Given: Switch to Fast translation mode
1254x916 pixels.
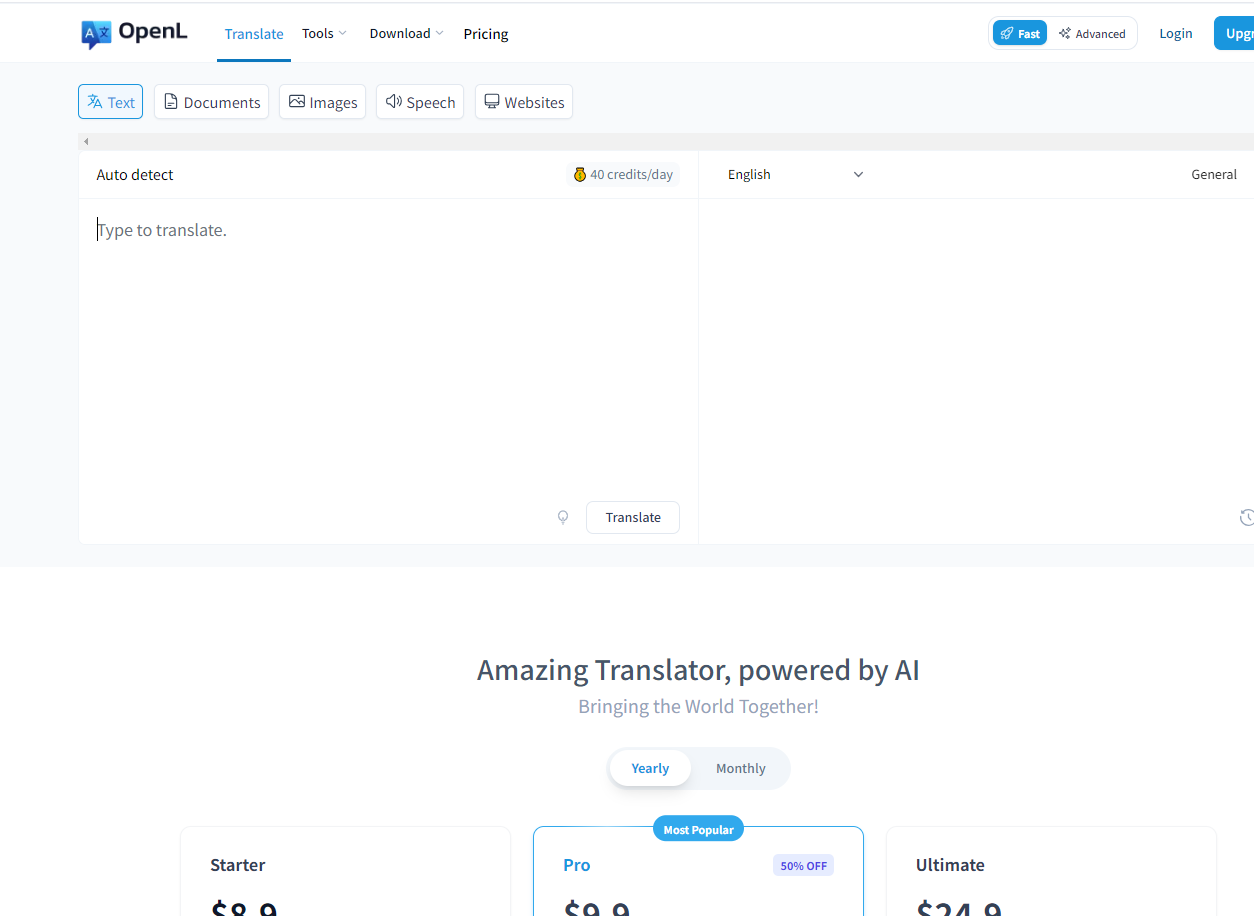Looking at the screenshot, I should 1019,33.
